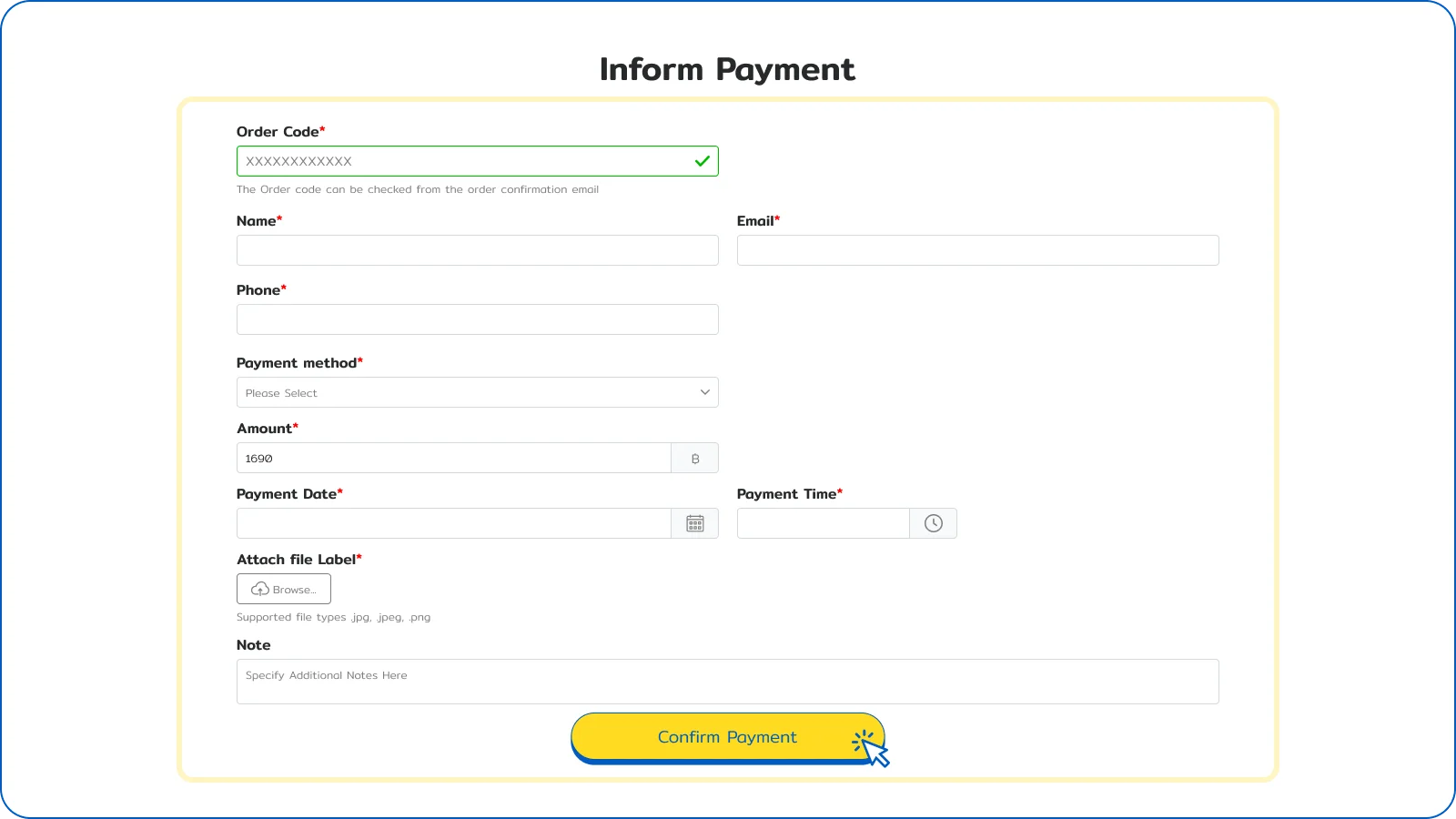Open the calendar date picker icon
Screen dimensions: 1456x819
[695, 523]
